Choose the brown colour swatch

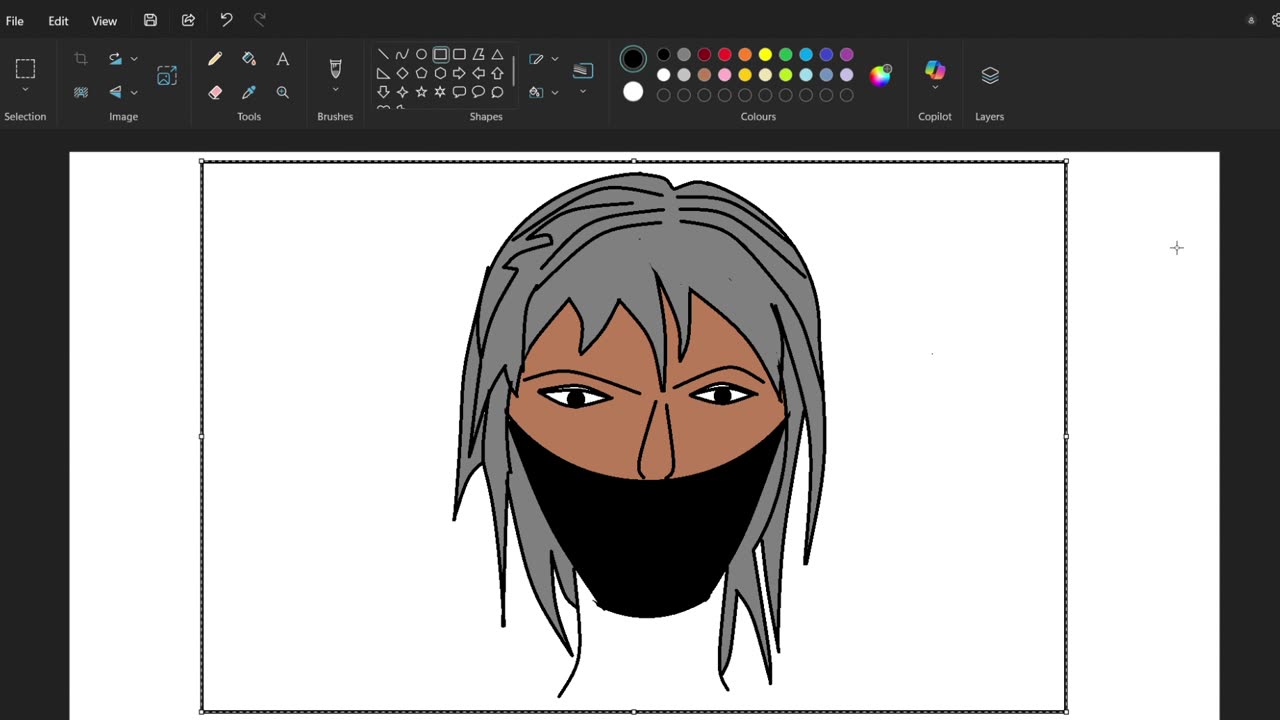pos(704,75)
